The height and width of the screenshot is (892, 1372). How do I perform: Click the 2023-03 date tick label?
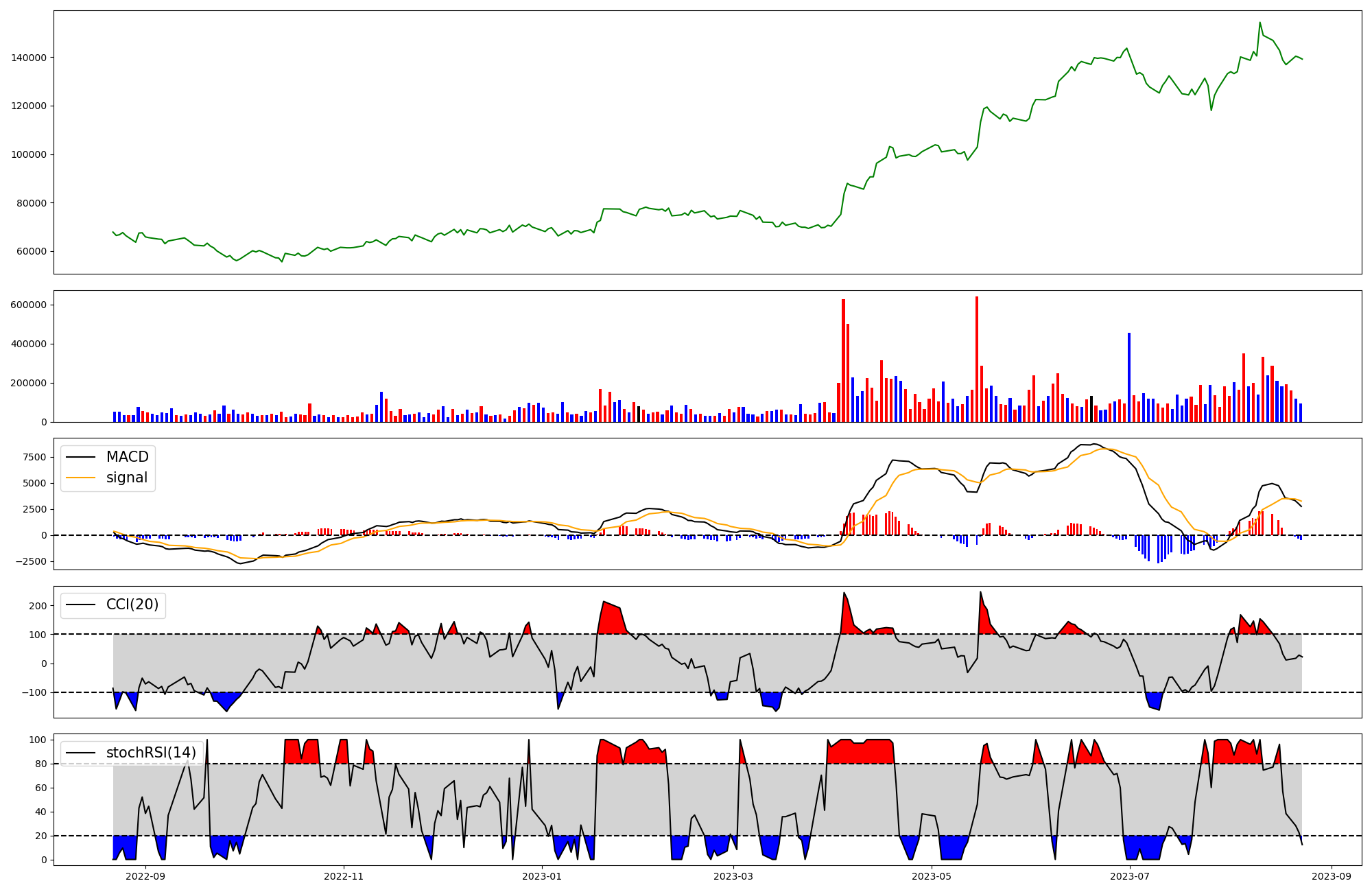click(x=733, y=876)
